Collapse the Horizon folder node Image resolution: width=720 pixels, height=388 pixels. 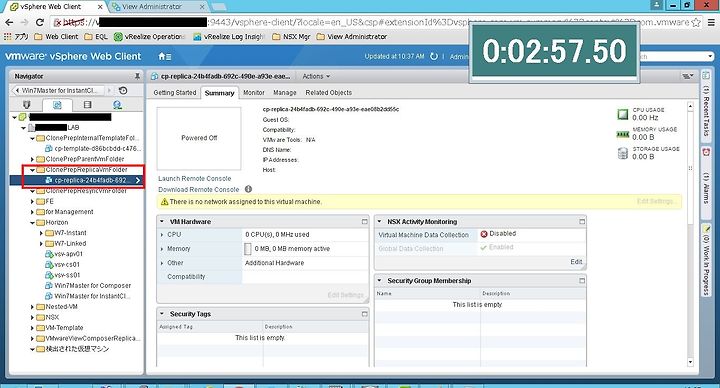pyautogui.click(x=33, y=223)
